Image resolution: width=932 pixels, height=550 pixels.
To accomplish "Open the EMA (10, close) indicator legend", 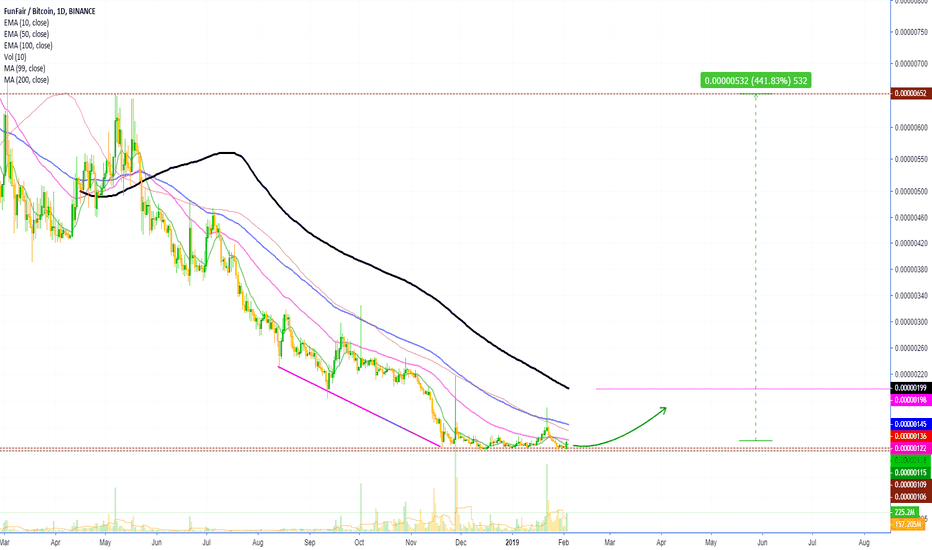I will tap(27, 23).
